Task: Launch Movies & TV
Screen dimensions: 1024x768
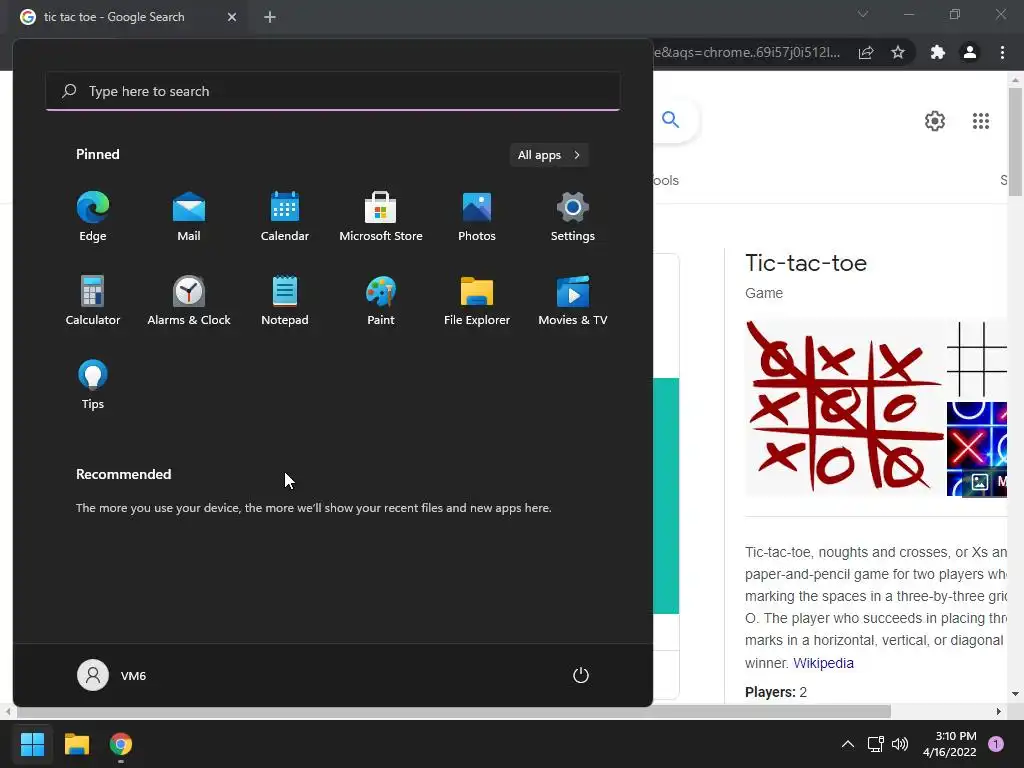Action: (x=573, y=300)
